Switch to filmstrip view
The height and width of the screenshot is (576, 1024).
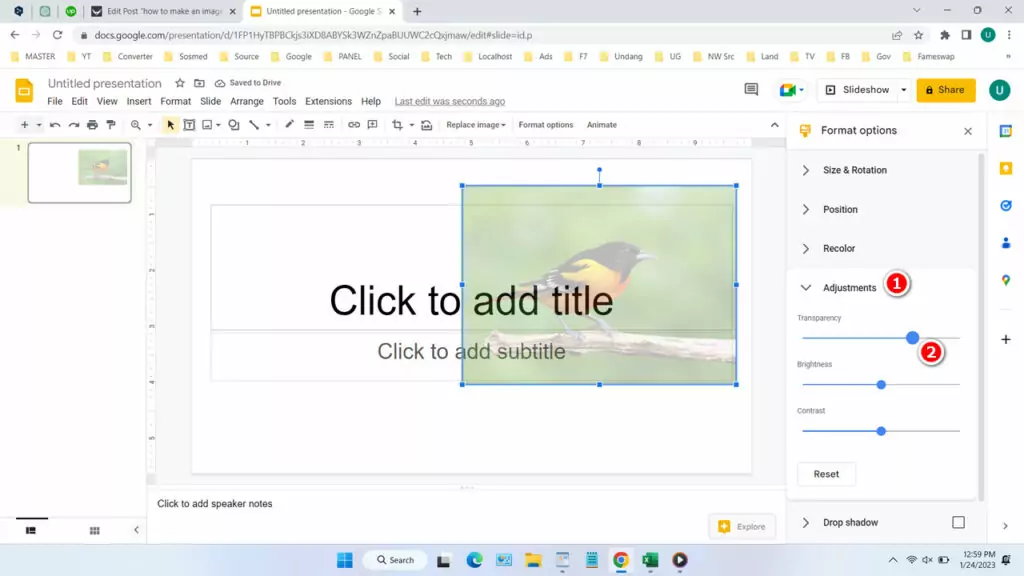(31, 530)
